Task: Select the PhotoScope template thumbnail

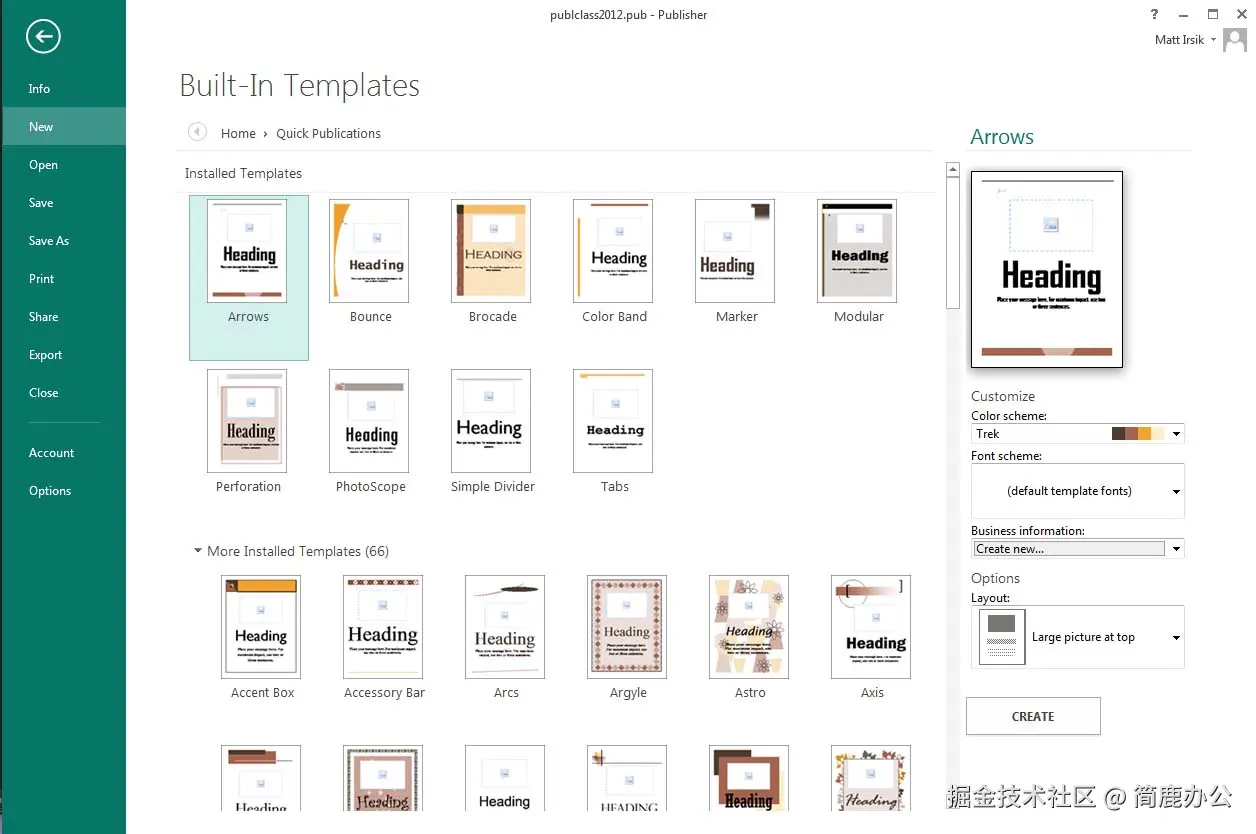Action: click(369, 421)
